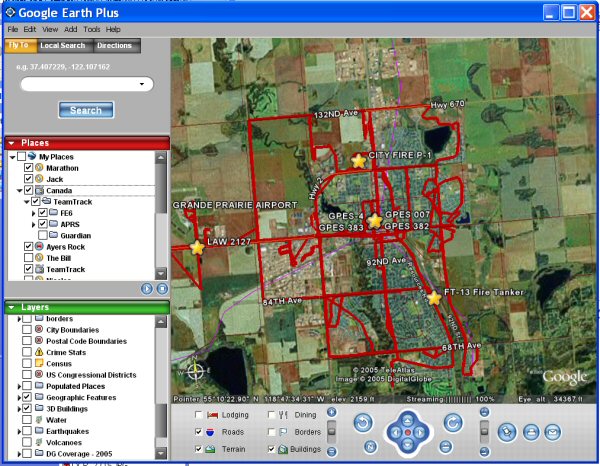600x466 pixels.
Task: Click the reset tilt button near rotate right
Action: click(445, 446)
